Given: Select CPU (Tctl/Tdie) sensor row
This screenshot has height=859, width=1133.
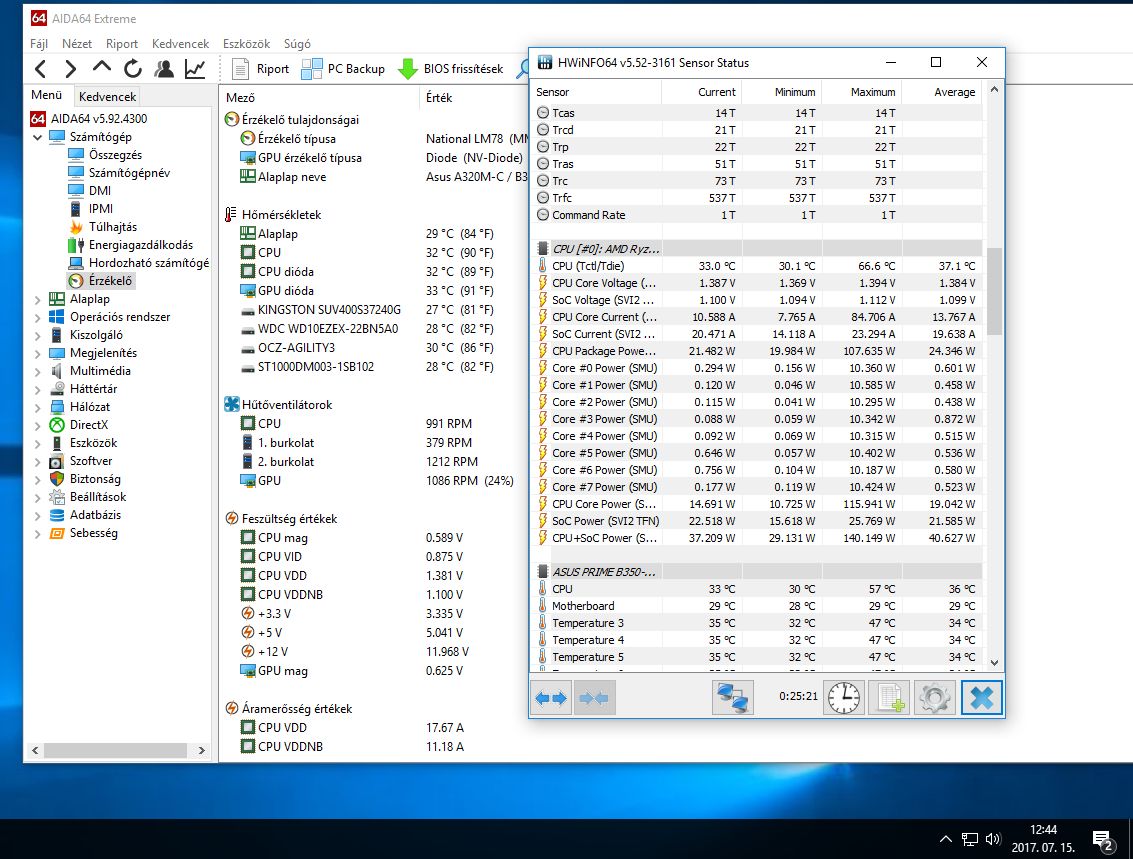Looking at the screenshot, I should pos(757,266).
